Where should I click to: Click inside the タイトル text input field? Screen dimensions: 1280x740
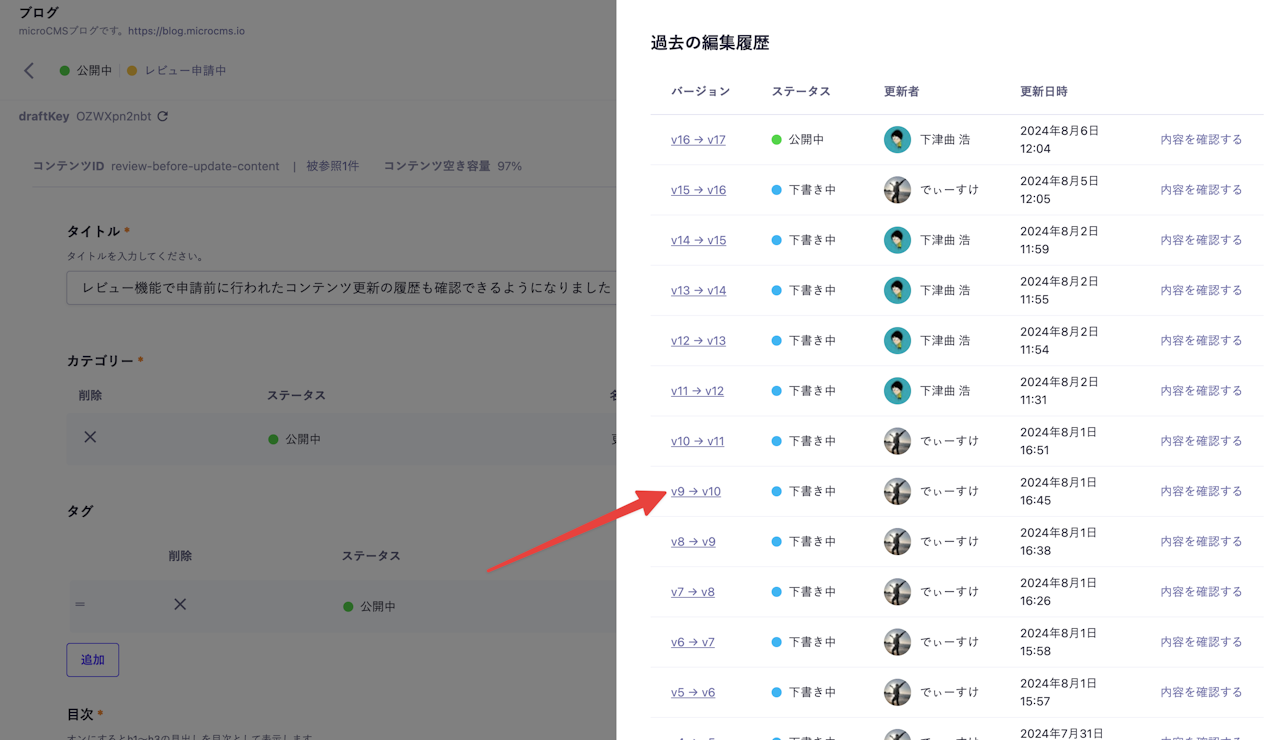click(x=340, y=288)
